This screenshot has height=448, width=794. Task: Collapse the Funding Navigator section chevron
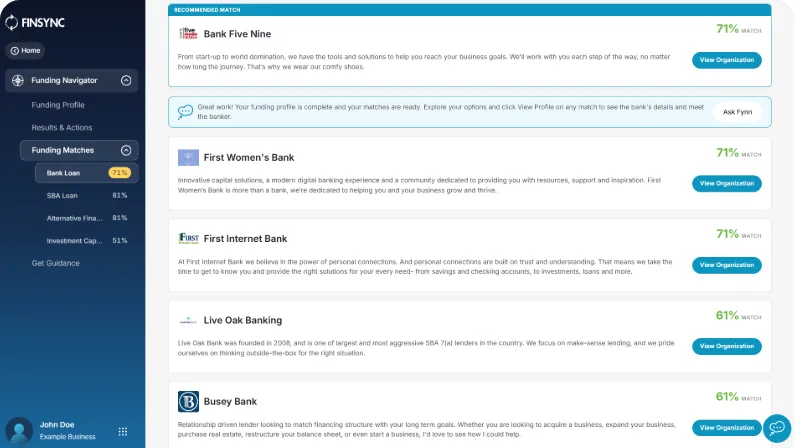pyautogui.click(x=126, y=80)
